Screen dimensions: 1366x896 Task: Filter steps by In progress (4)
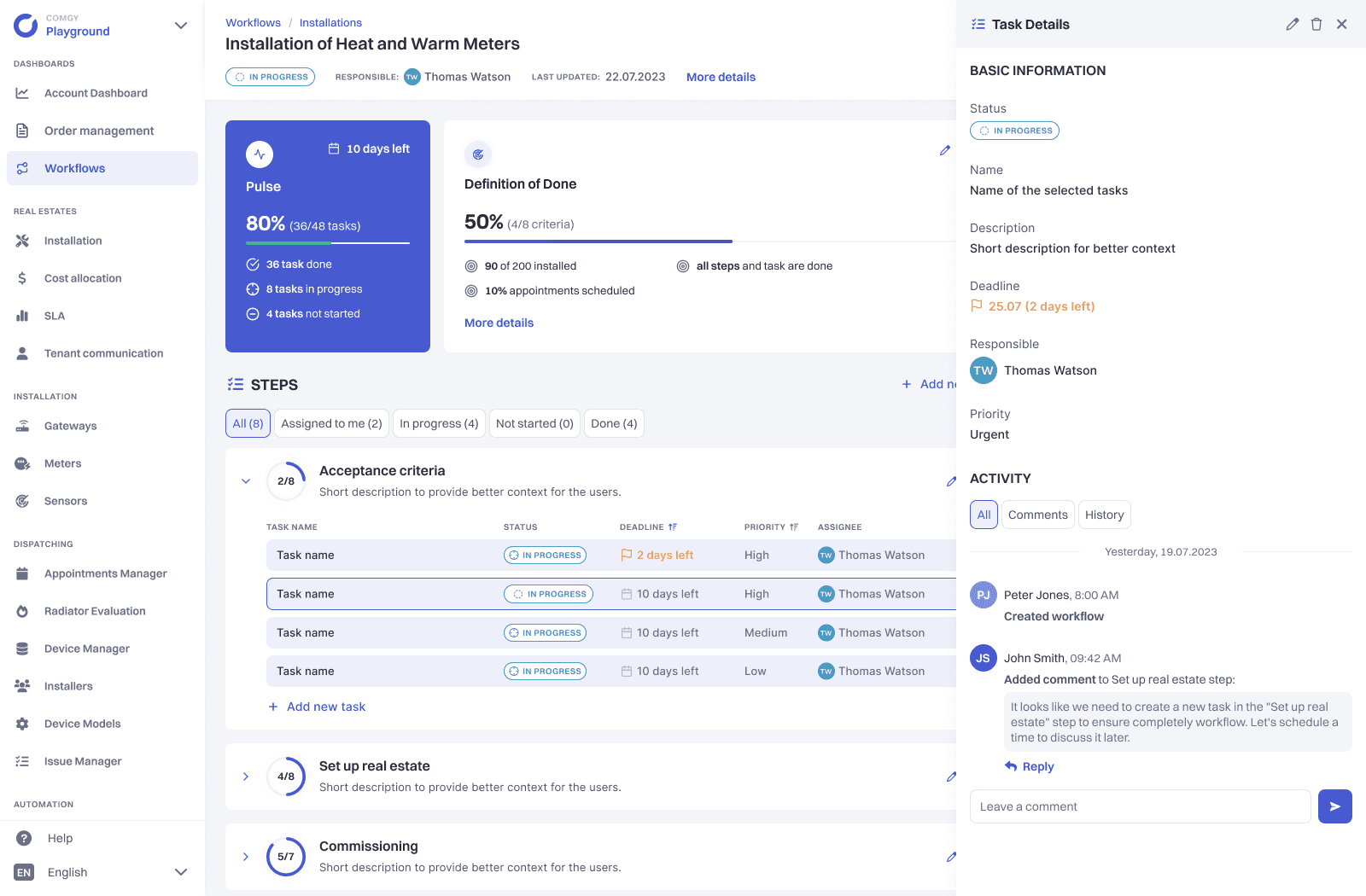pos(439,423)
